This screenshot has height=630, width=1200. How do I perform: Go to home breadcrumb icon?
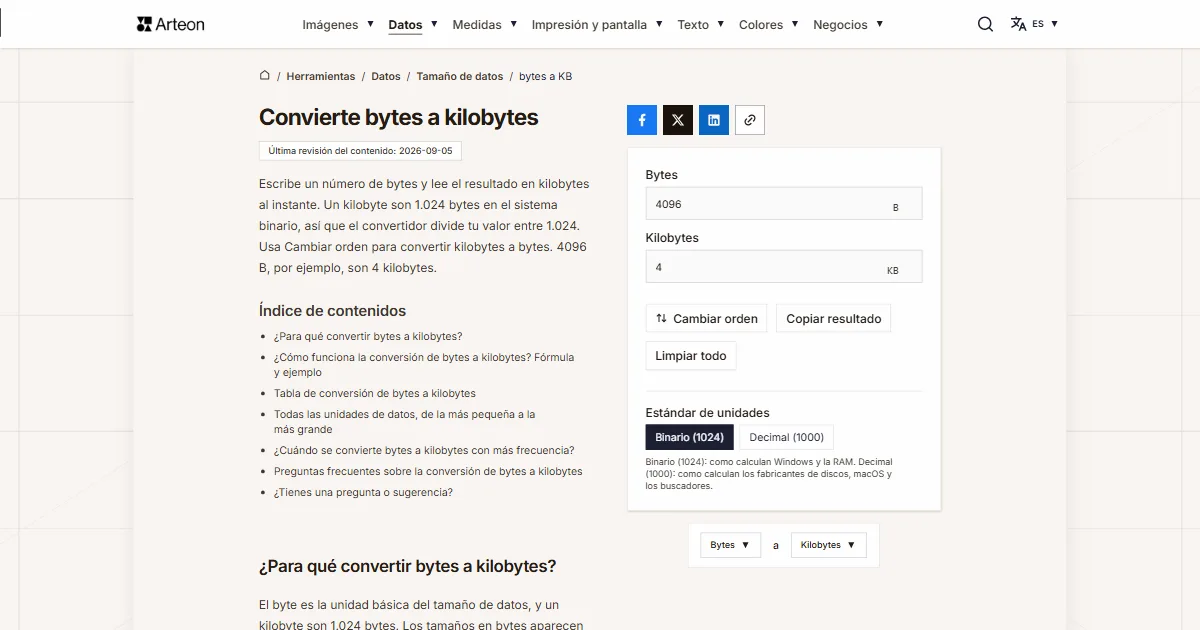(x=265, y=75)
